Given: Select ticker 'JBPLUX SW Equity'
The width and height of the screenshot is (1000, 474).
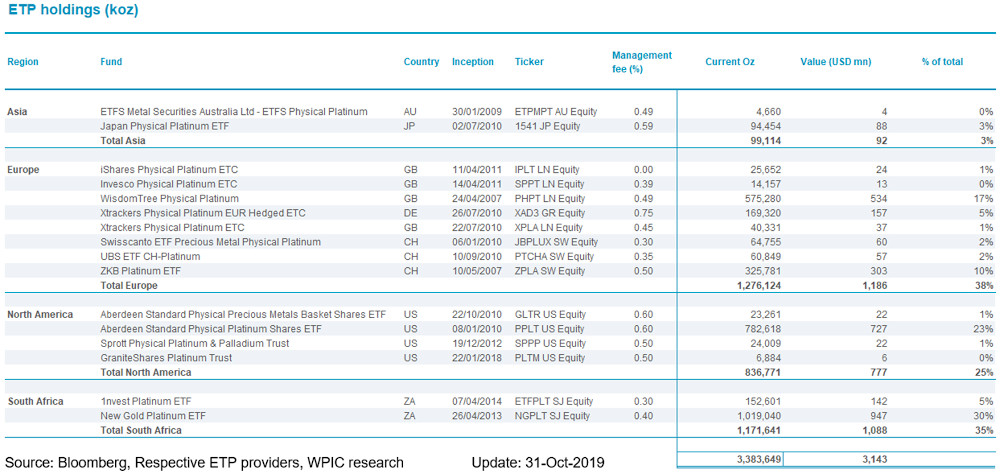Looking at the screenshot, I should [556, 242].
